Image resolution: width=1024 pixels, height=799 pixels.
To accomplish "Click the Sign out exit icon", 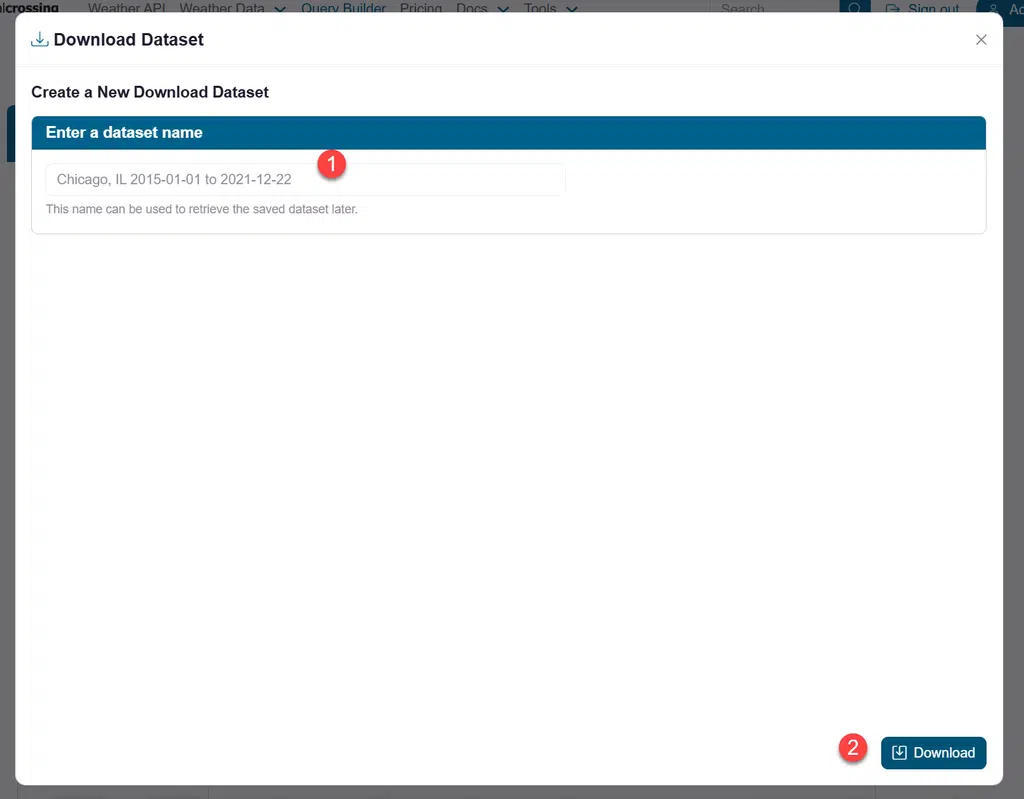I will 893,8.
